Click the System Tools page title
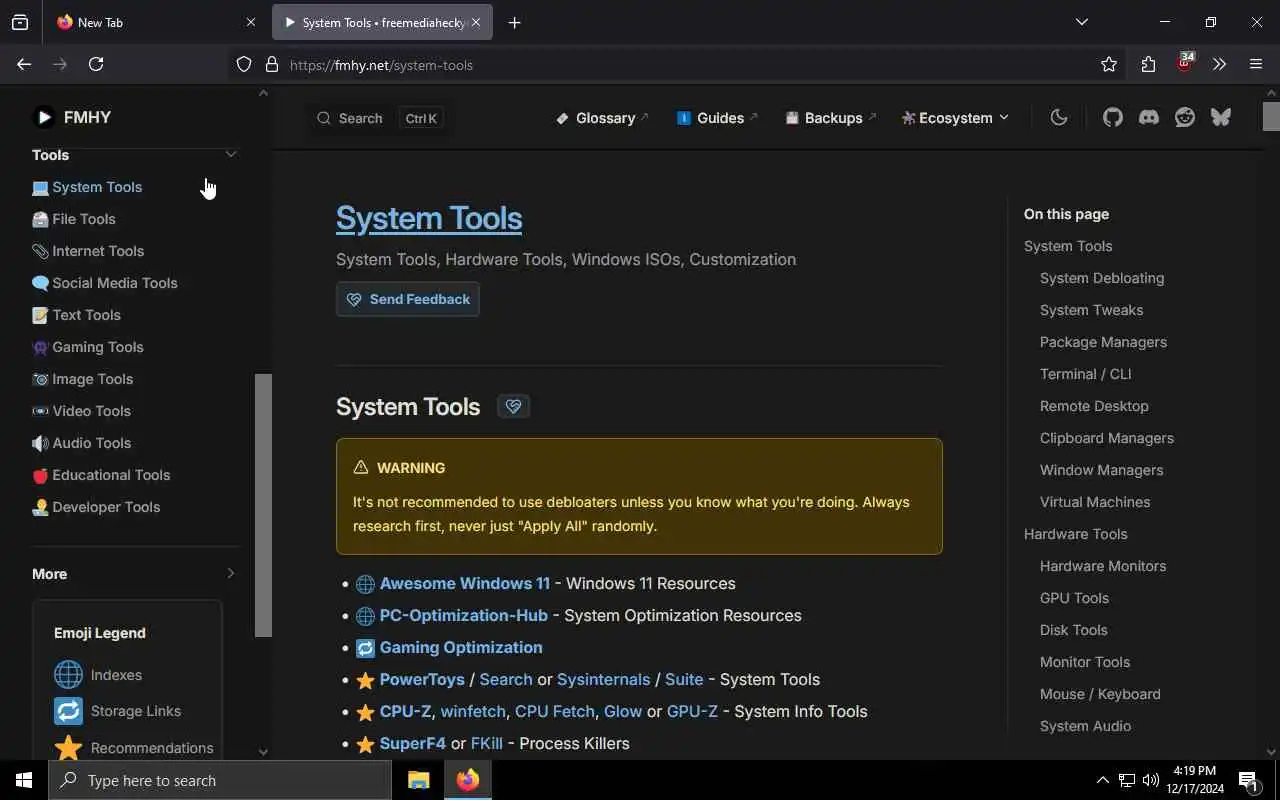Screen dimensions: 1280x800 tap(429, 218)
